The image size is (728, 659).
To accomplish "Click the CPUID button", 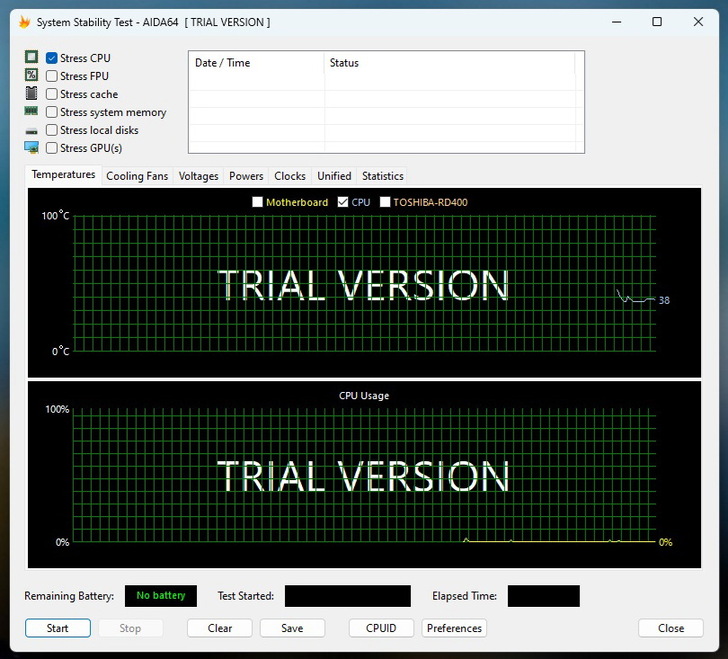I will pyautogui.click(x=381, y=628).
